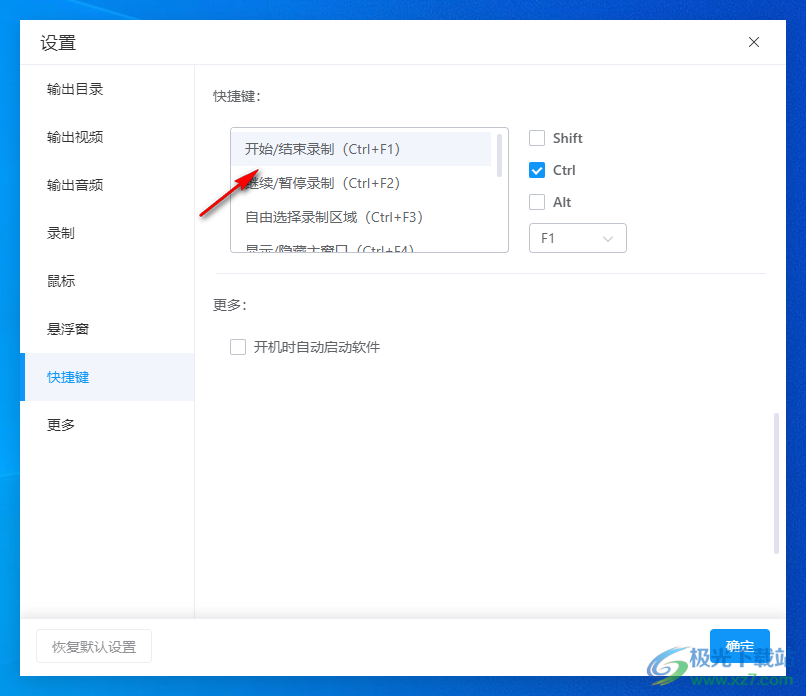Open the 输出视频 settings section

(x=107, y=137)
